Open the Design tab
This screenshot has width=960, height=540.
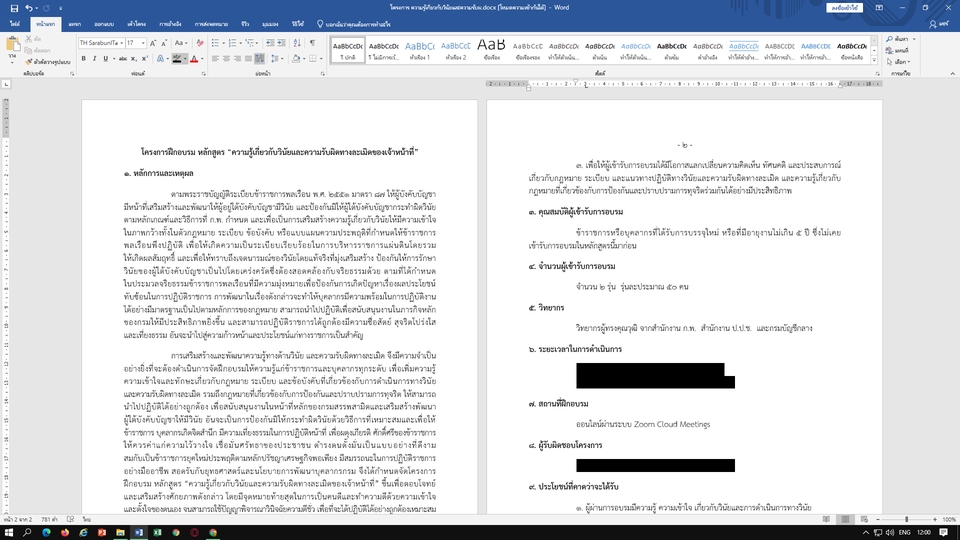coord(104,24)
